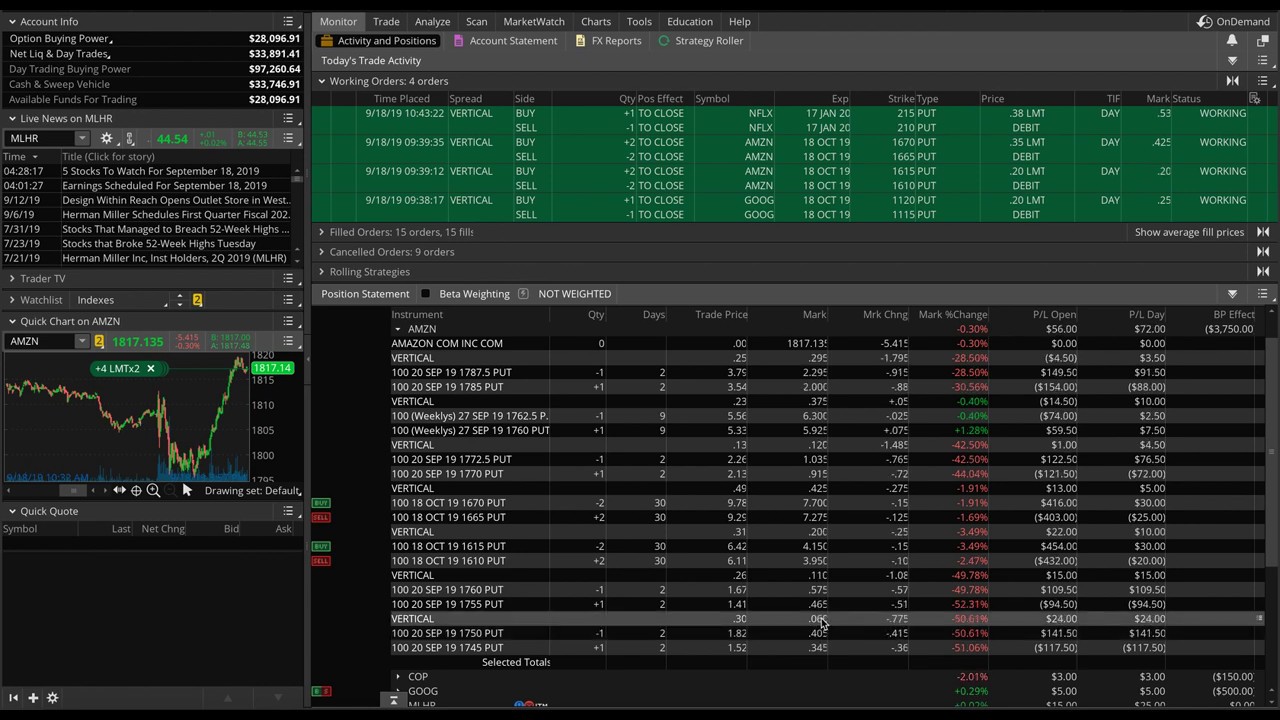The image size is (1280, 720).
Task: Open the Scan tab
Action: (477, 21)
